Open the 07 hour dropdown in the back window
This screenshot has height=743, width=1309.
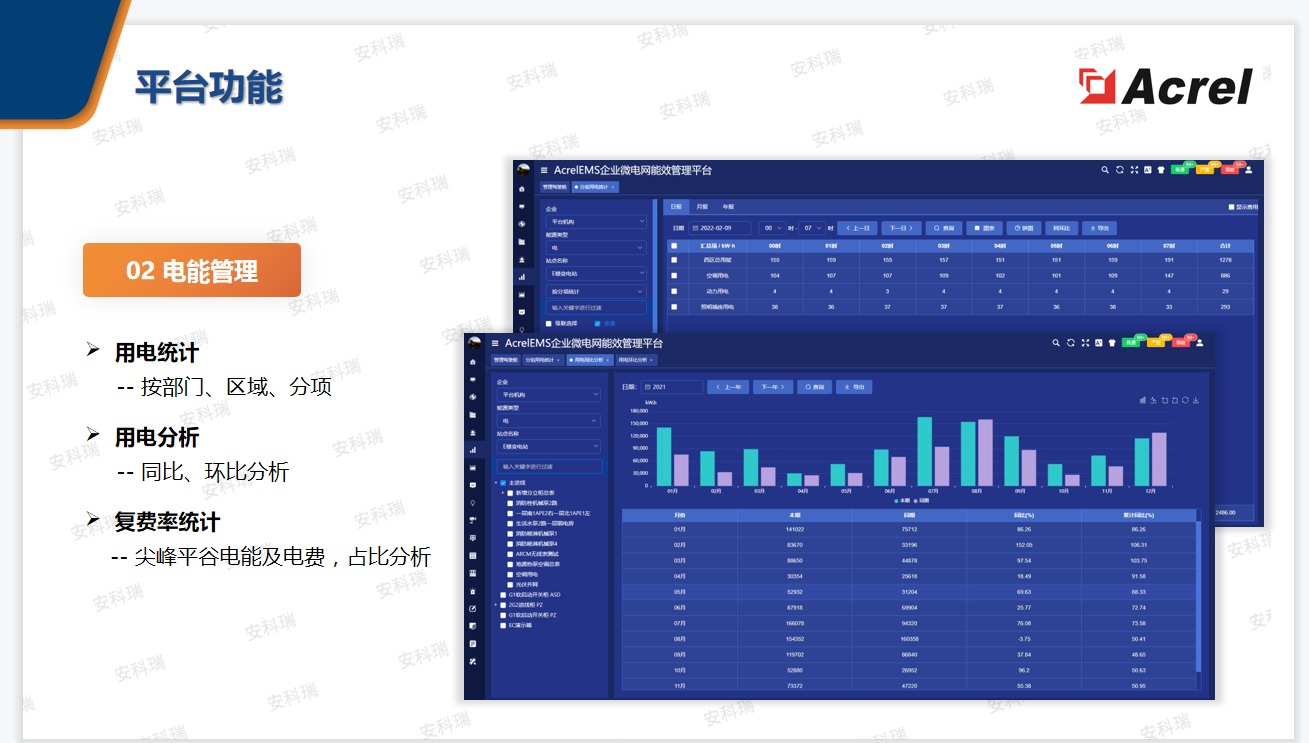click(x=812, y=228)
